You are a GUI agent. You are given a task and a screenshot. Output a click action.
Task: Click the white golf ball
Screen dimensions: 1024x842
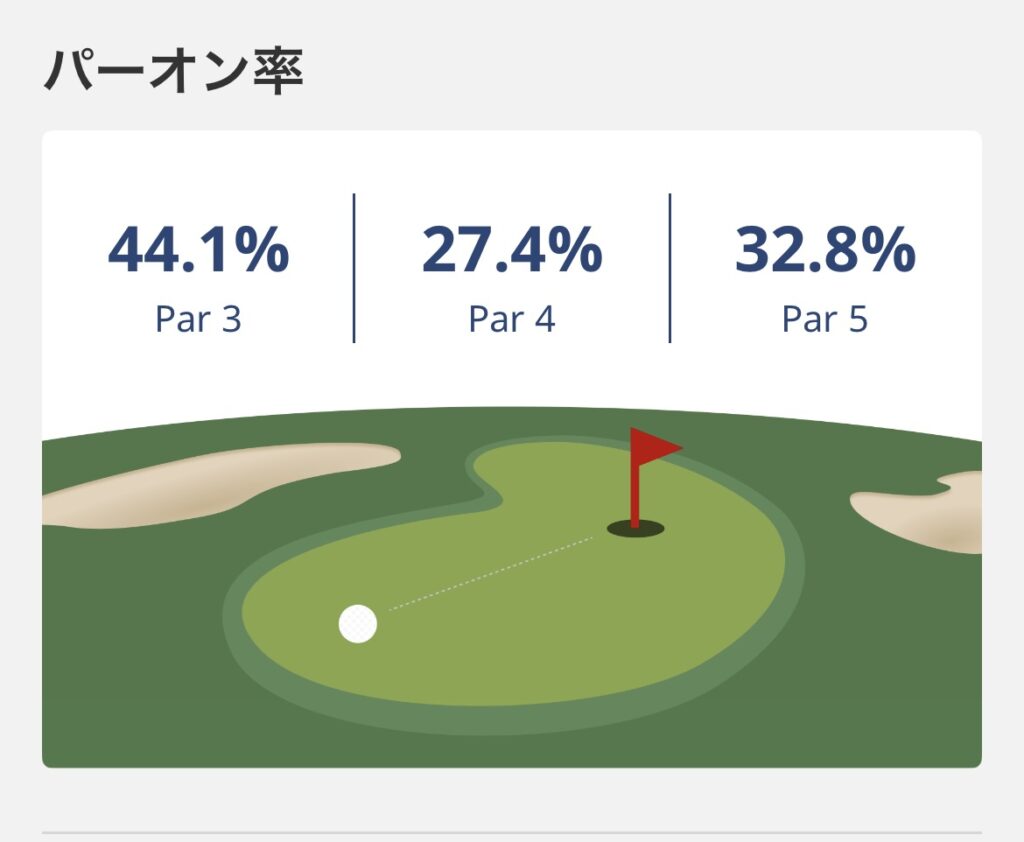tap(358, 624)
